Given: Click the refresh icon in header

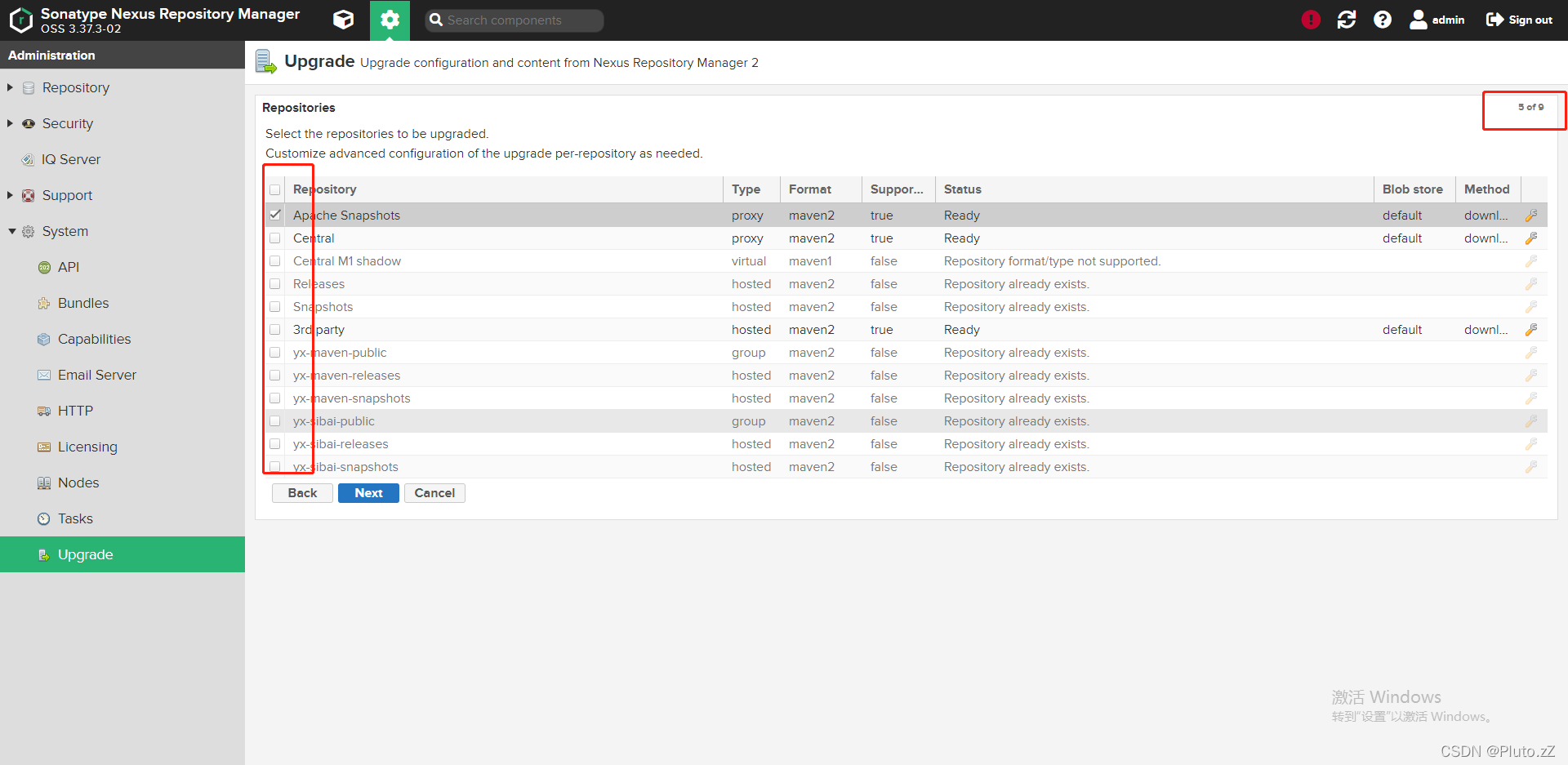Looking at the screenshot, I should [x=1347, y=20].
